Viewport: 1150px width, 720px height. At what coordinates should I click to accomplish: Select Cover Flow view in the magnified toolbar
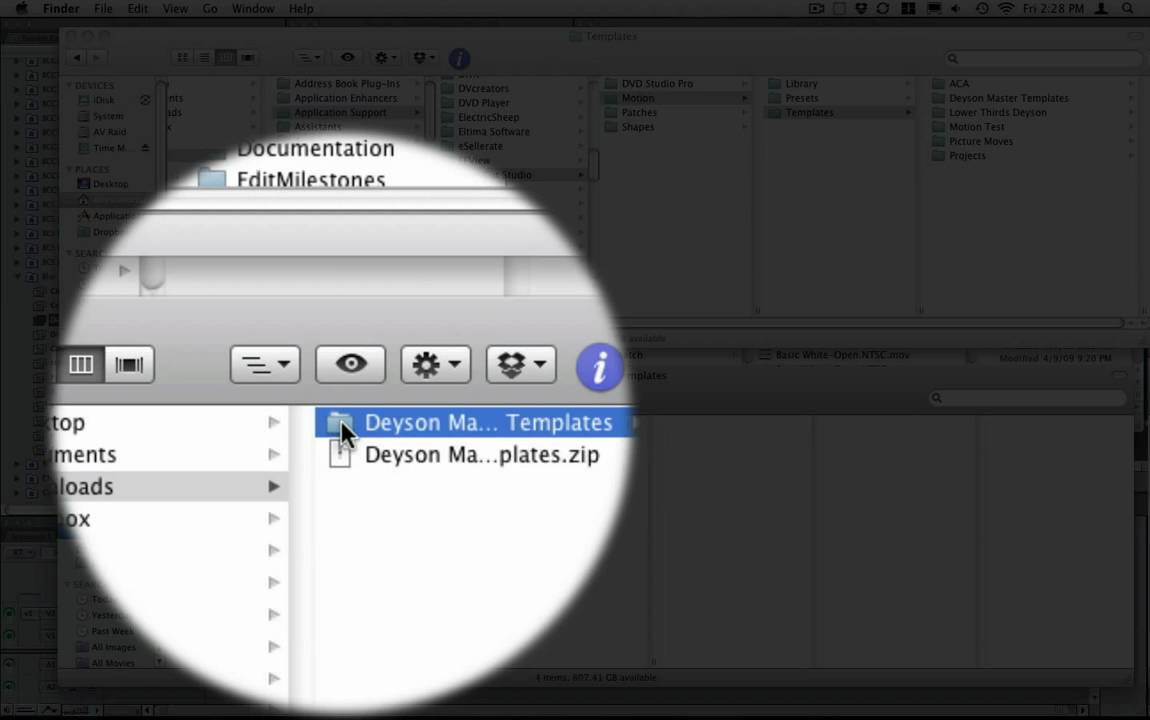click(x=129, y=364)
